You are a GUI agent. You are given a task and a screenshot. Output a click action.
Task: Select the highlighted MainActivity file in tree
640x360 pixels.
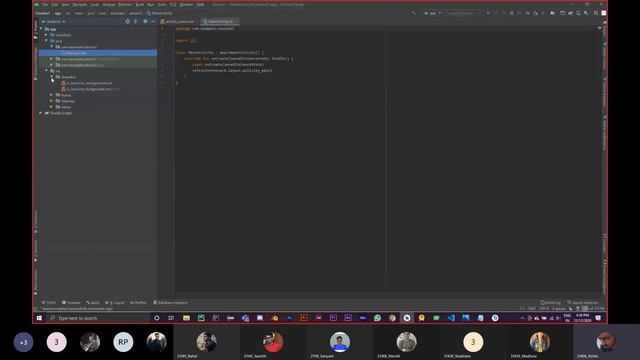[98, 53]
